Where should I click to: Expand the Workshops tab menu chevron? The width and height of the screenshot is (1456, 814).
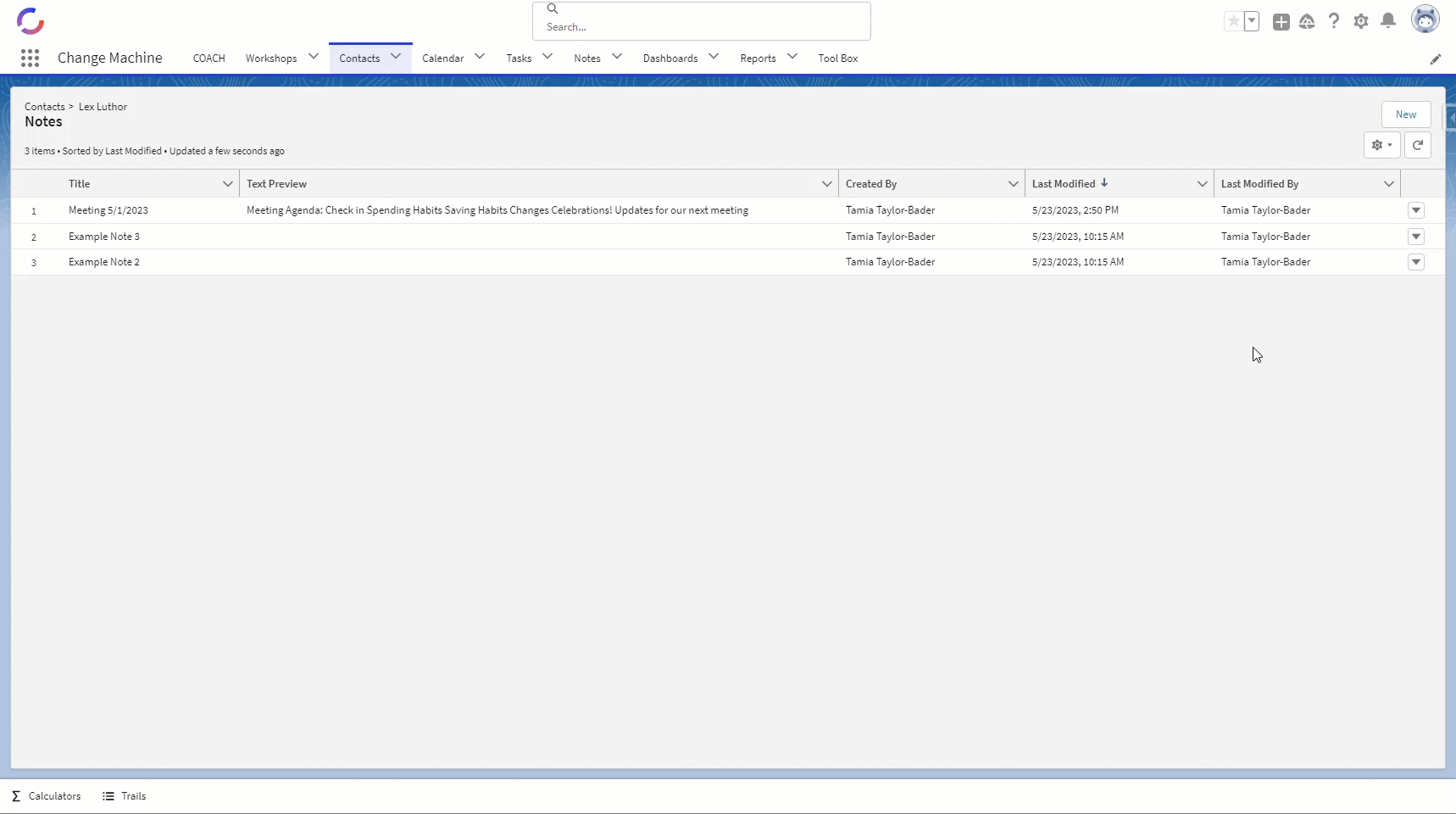[314, 57]
